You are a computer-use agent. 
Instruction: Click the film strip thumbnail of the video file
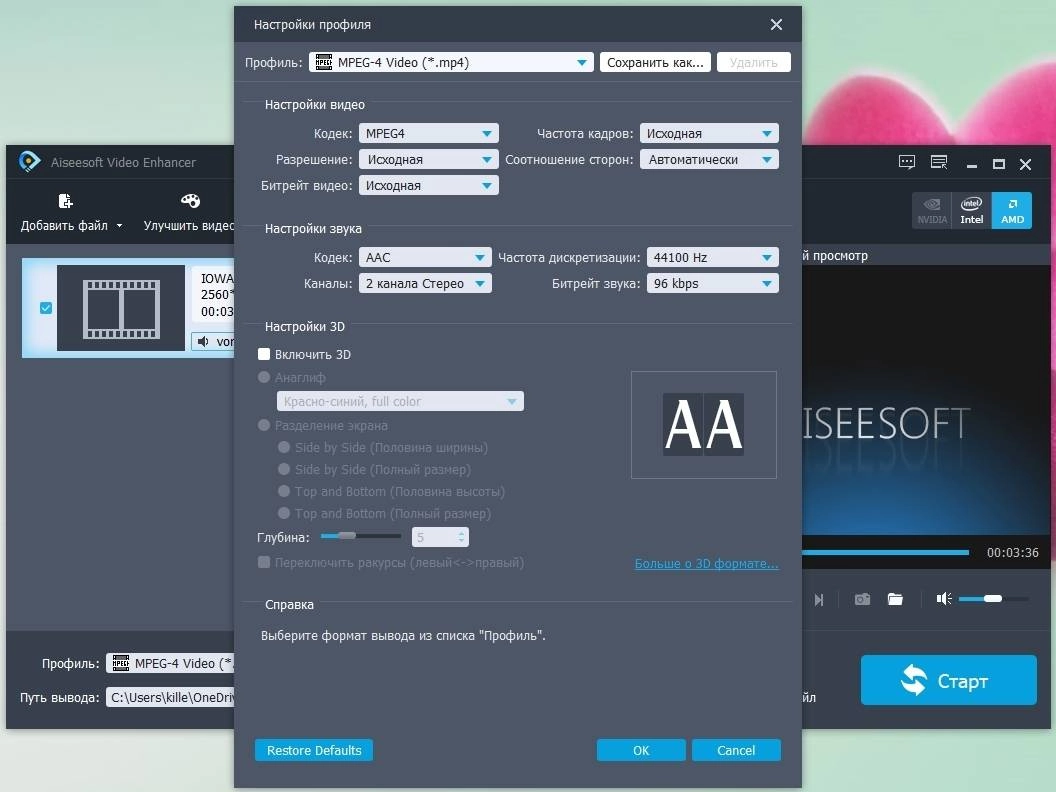(121, 308)
